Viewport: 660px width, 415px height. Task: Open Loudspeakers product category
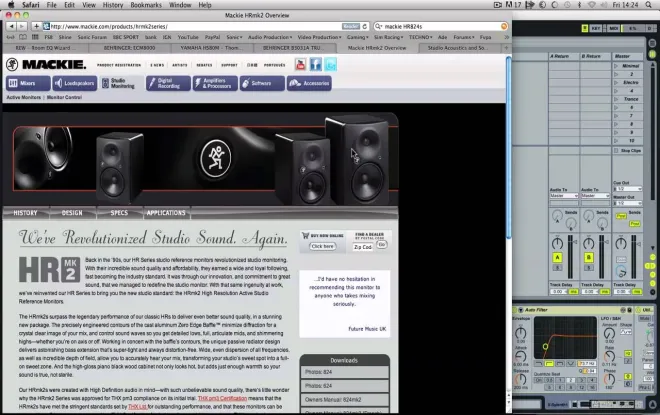[75, 83]
